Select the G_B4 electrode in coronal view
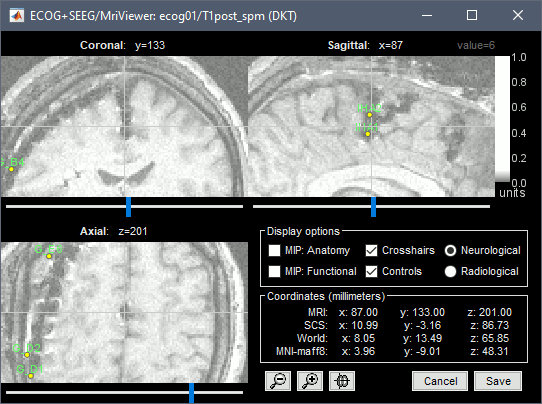 11,169
